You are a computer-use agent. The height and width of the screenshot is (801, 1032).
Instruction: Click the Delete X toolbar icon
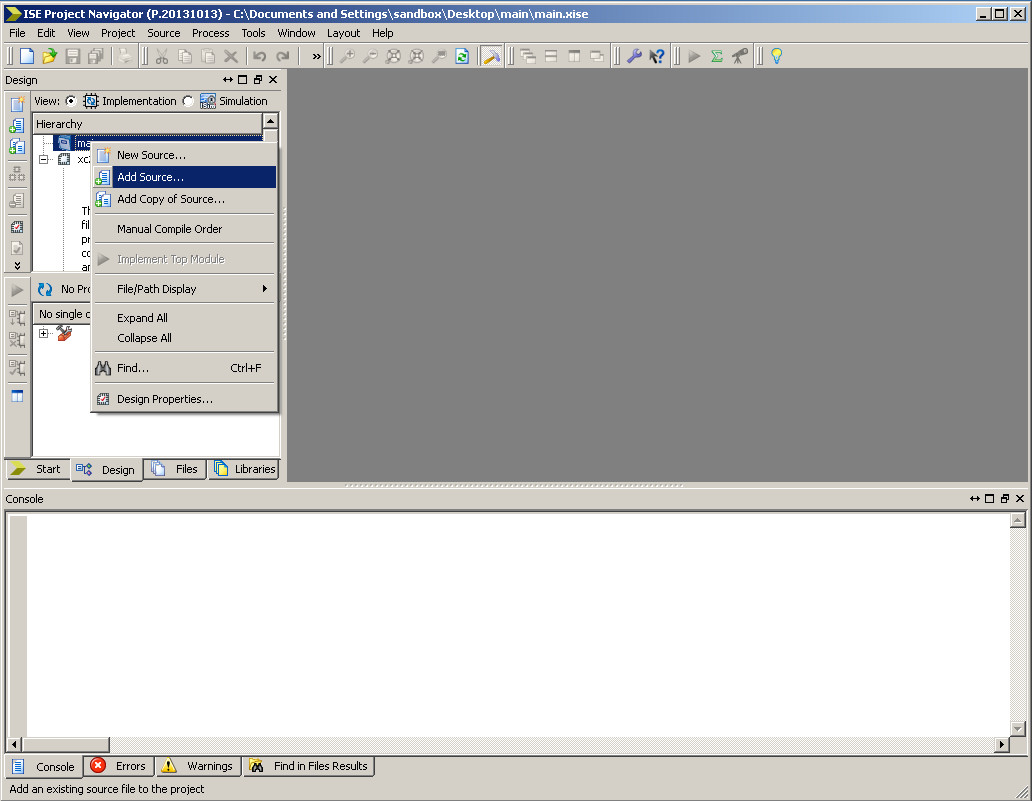pyautogui.click(x=231, y=57)
